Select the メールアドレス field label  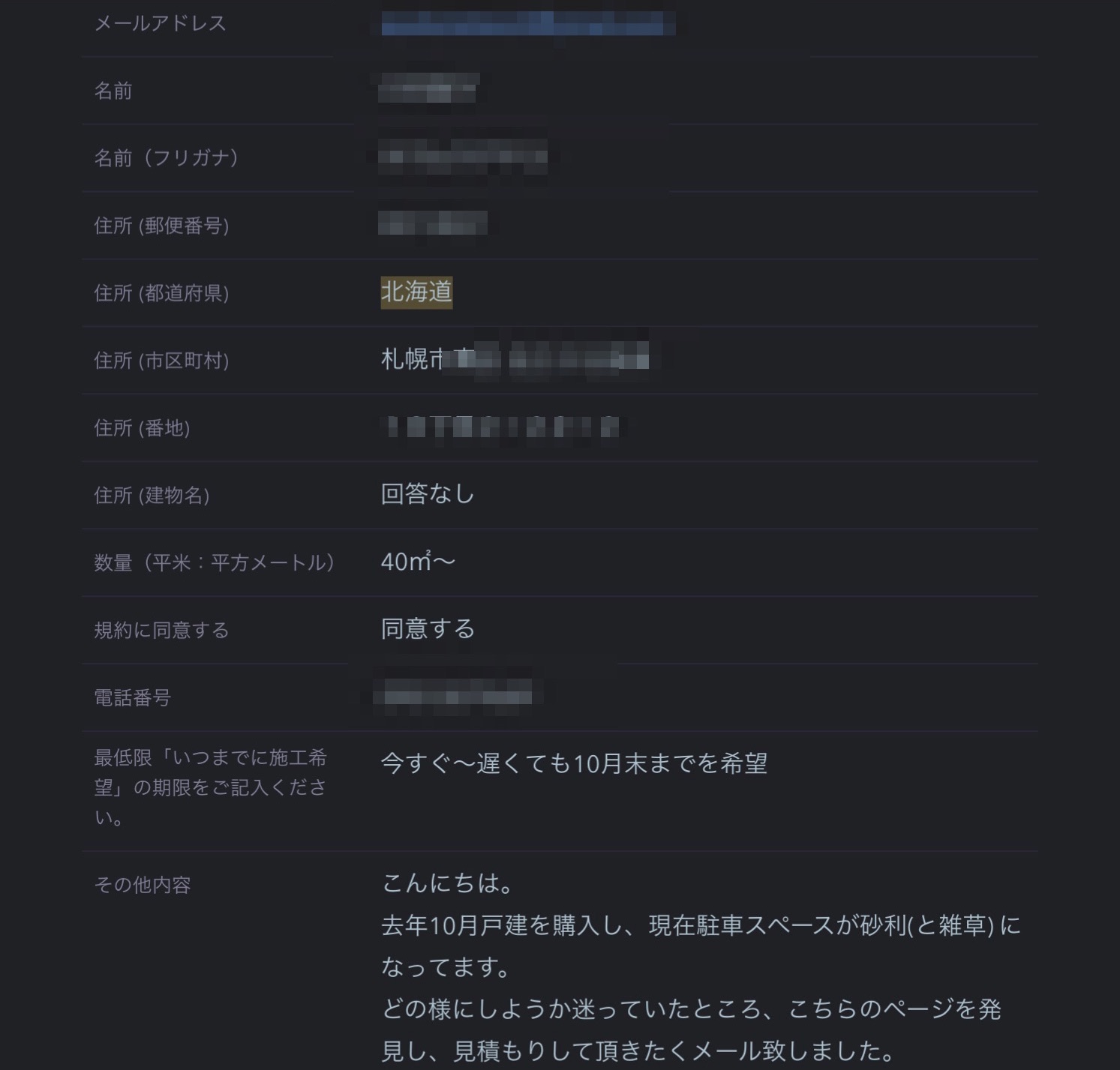click(x=160, y=23)
